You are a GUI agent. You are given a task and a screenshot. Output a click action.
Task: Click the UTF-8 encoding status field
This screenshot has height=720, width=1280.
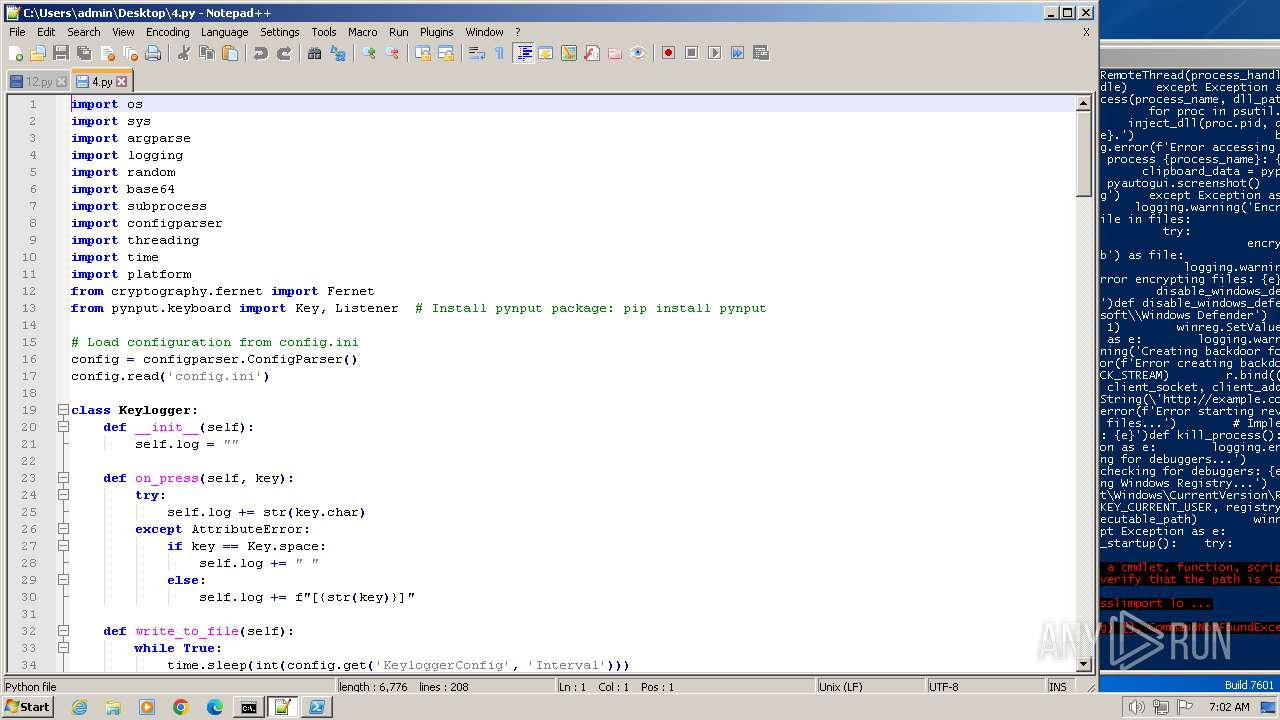[984, 687]
